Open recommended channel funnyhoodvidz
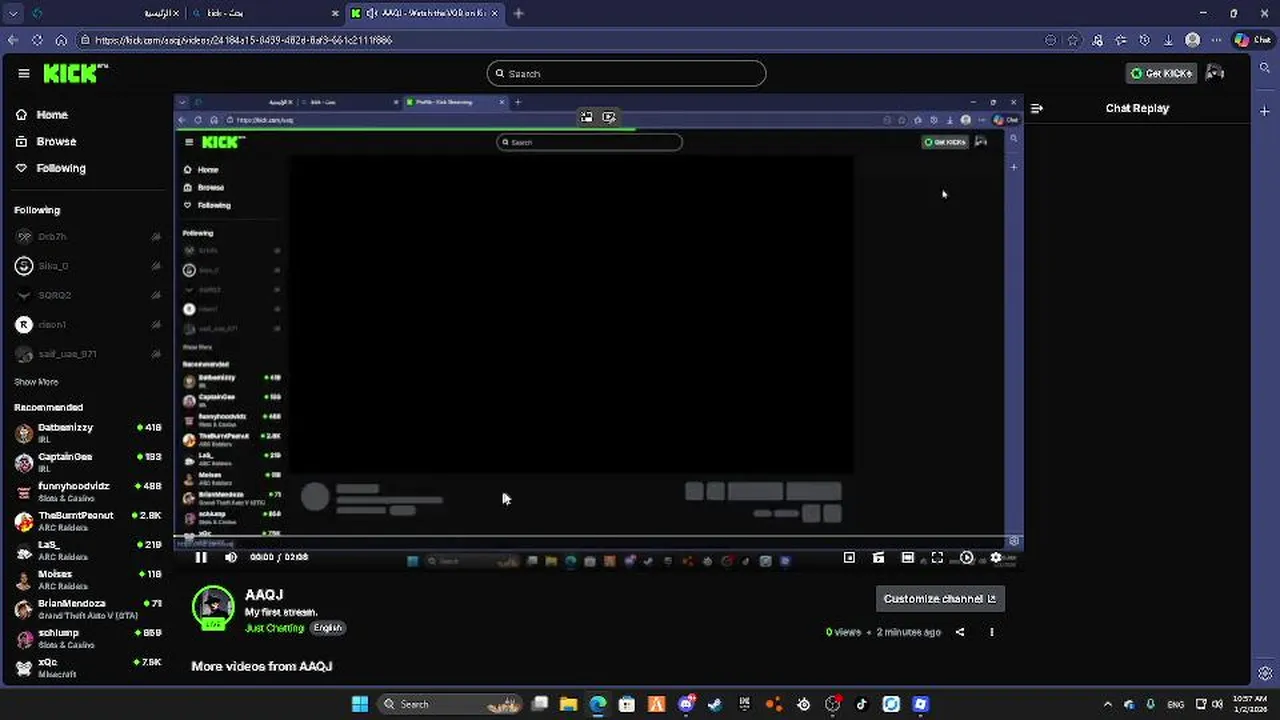This screenshot has width=1280, height=720. click(88, 491)
